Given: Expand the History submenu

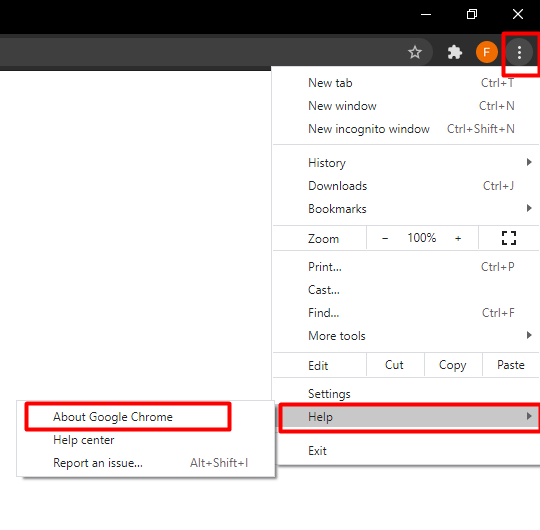Looking at the screenshot, I should [x=406, y=163].
